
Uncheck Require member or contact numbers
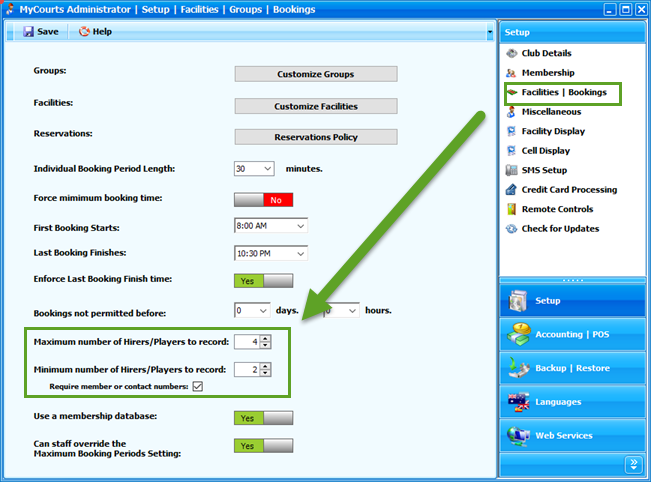[x=198, y=386]
